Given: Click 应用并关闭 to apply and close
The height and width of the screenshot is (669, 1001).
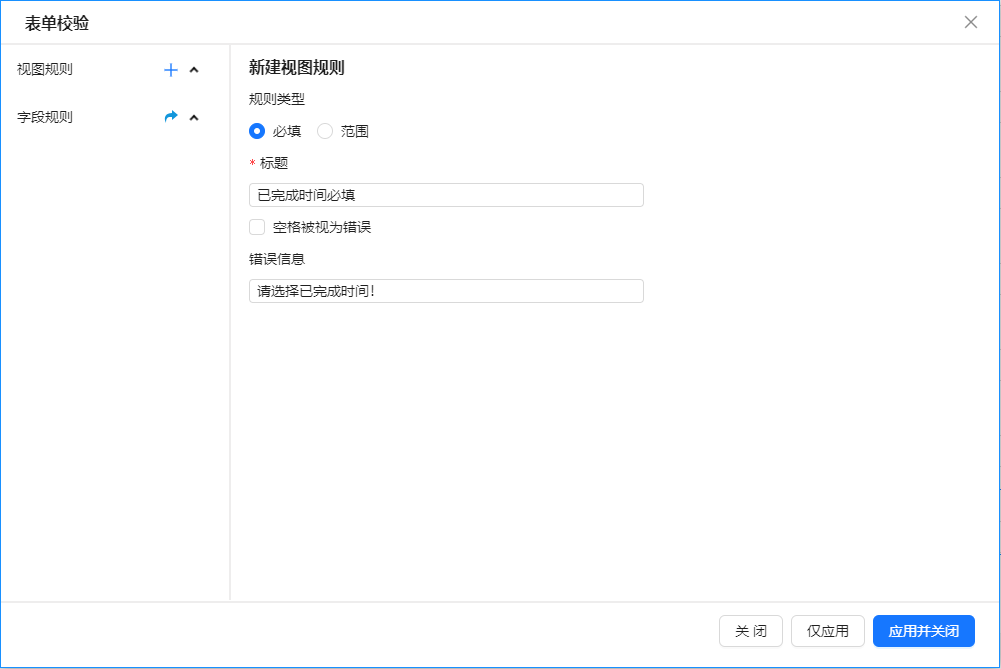Looking at the screenshot, I should [923, 631].
